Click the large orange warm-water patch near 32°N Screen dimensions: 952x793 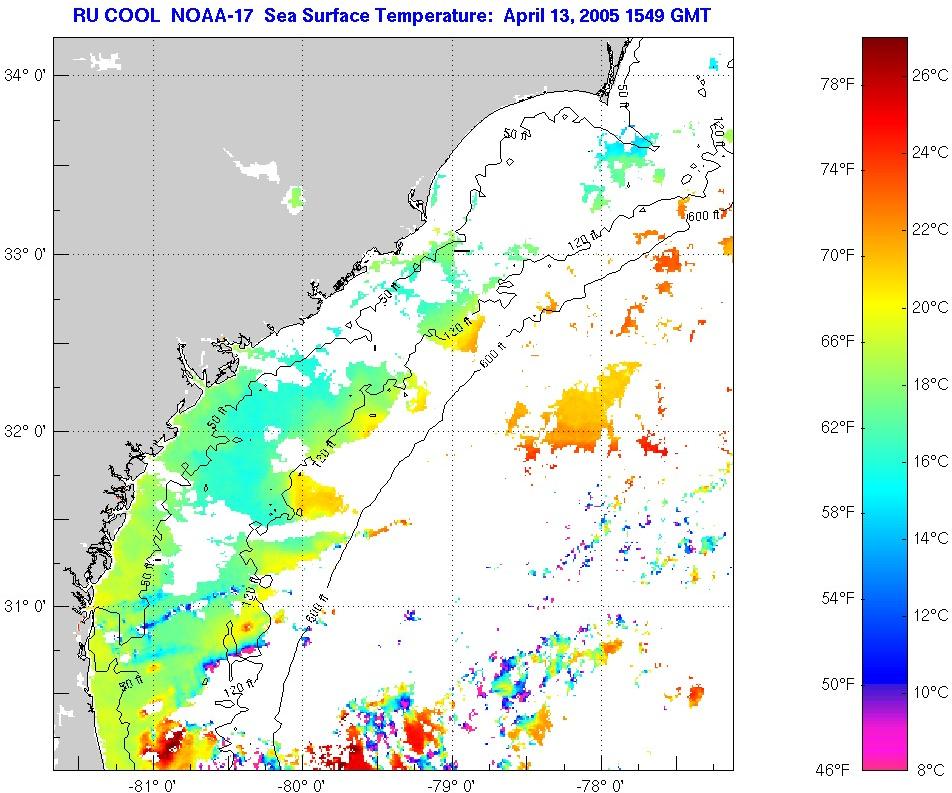(x=585, y=410)
